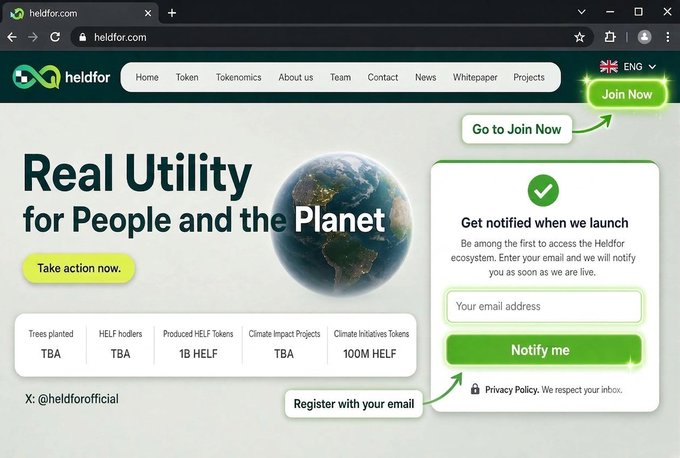This screenshot has height=458, width=680.
Task: Click the address bar URL heldfor.com
Action: point(120,37)
